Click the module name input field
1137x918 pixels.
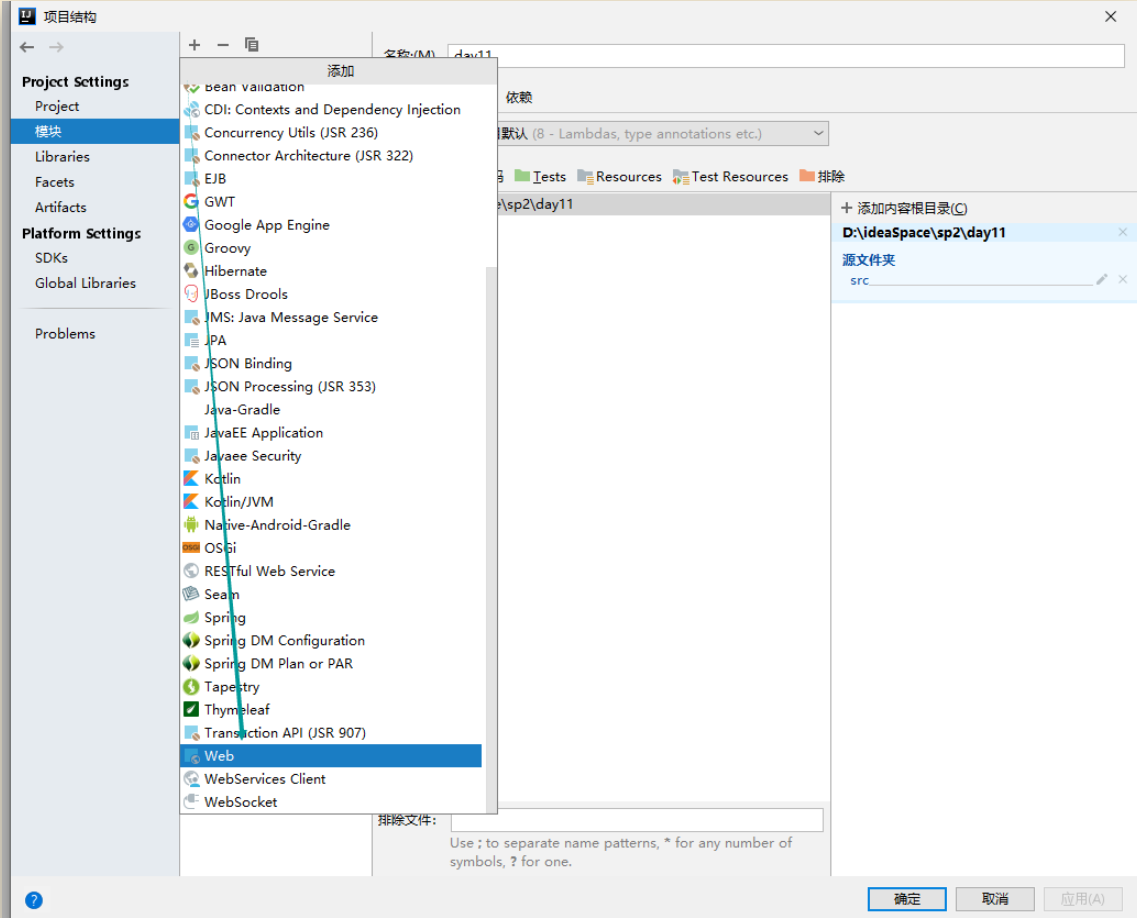[x=786, y=55]
